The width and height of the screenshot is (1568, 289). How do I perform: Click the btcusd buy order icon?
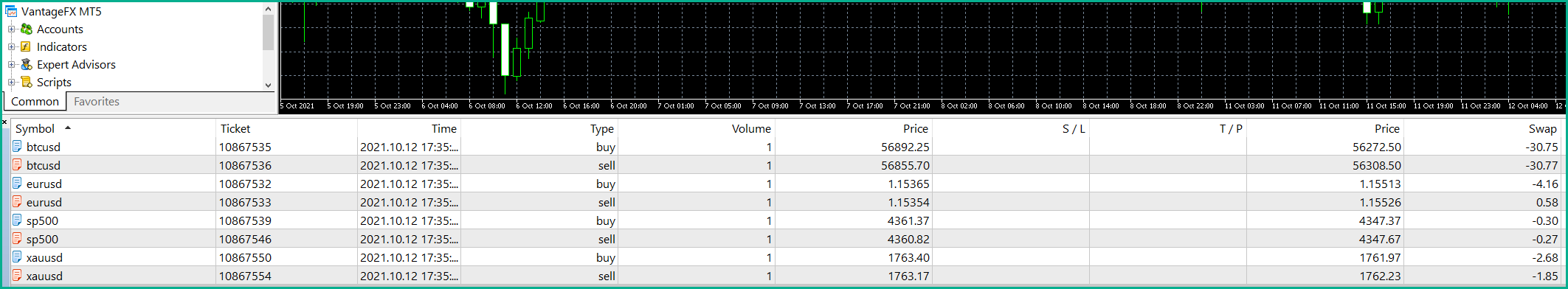point(18,147)
